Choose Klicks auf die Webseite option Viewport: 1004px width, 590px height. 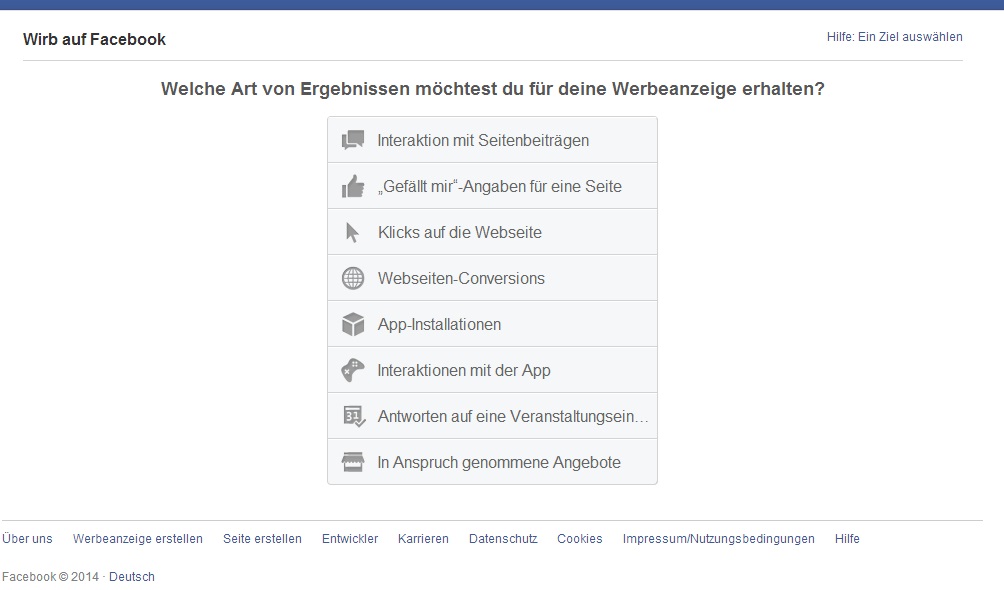point(460,232)
